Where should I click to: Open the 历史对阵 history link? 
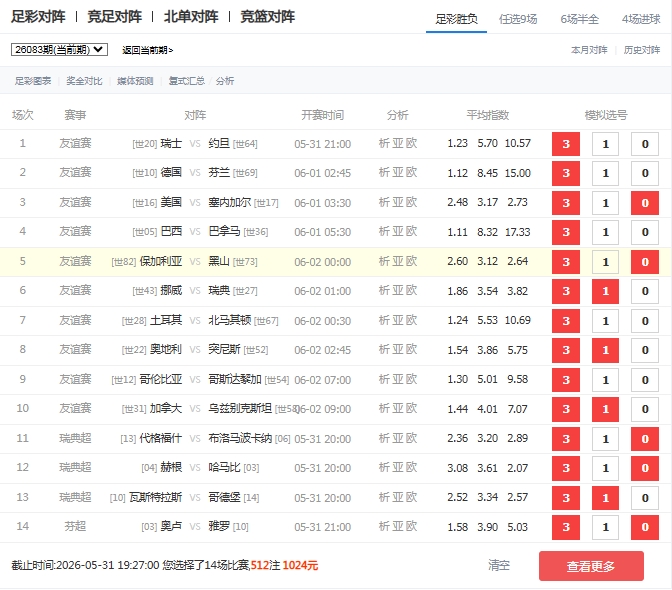coord(642,50)
